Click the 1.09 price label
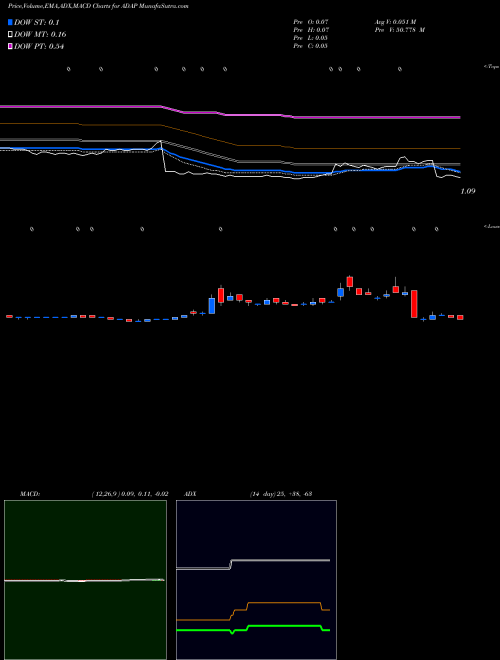Screen dimensions: 500x660 pyautogui.click(x=468, y=191)
